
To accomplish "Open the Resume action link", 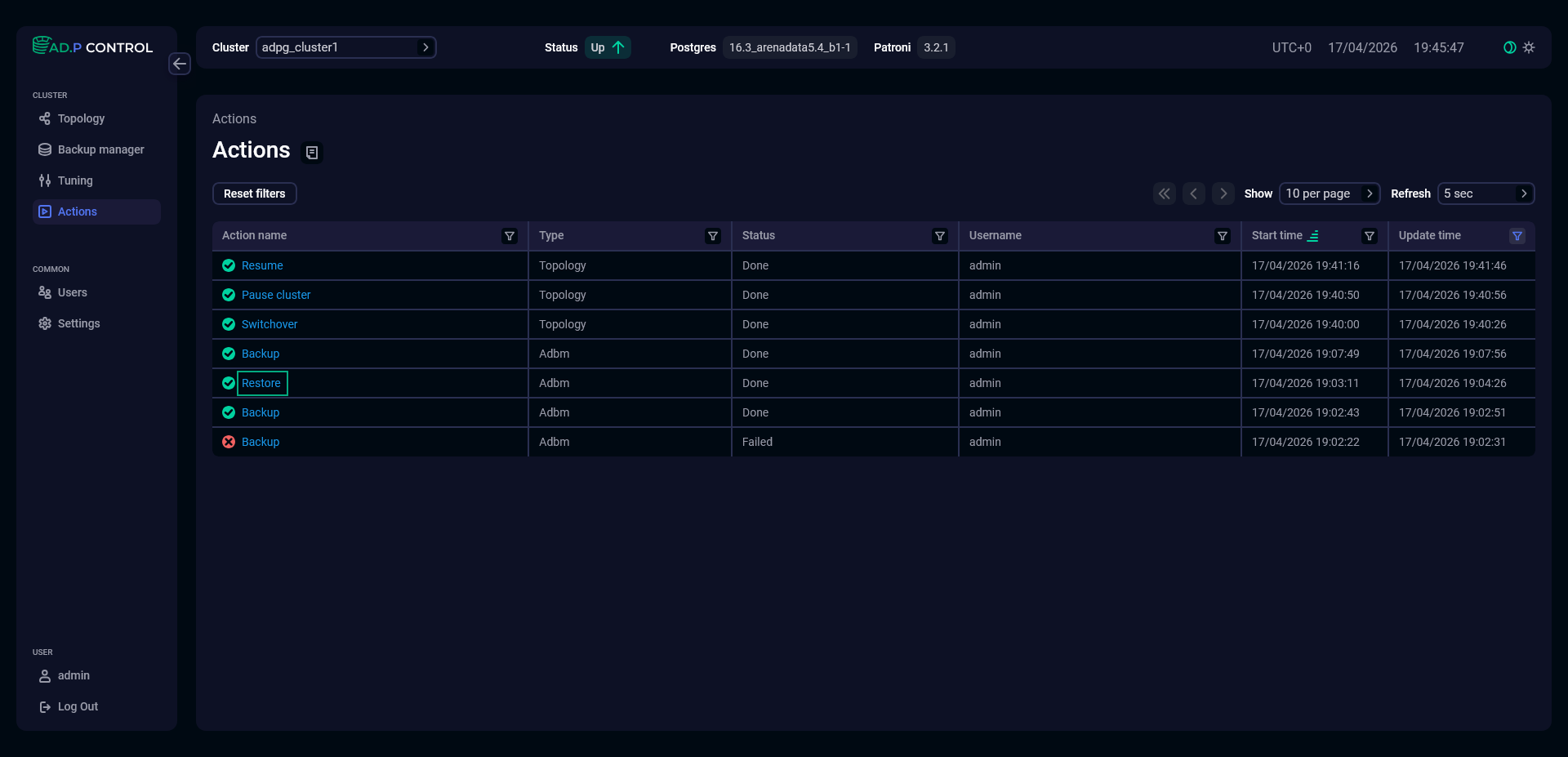I will 262,265.
